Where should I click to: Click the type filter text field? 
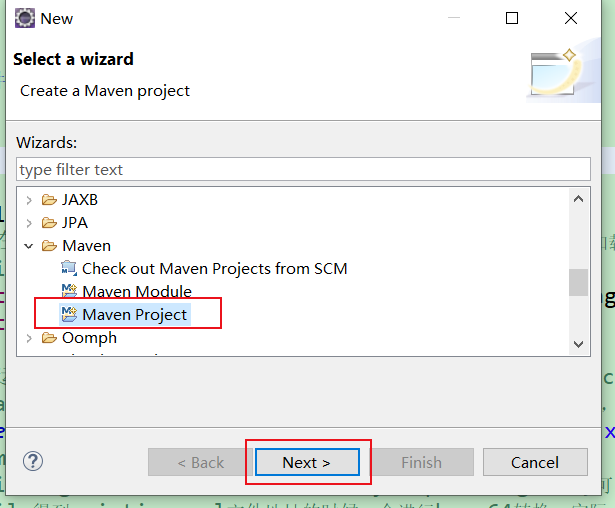(x=303, y=170)
